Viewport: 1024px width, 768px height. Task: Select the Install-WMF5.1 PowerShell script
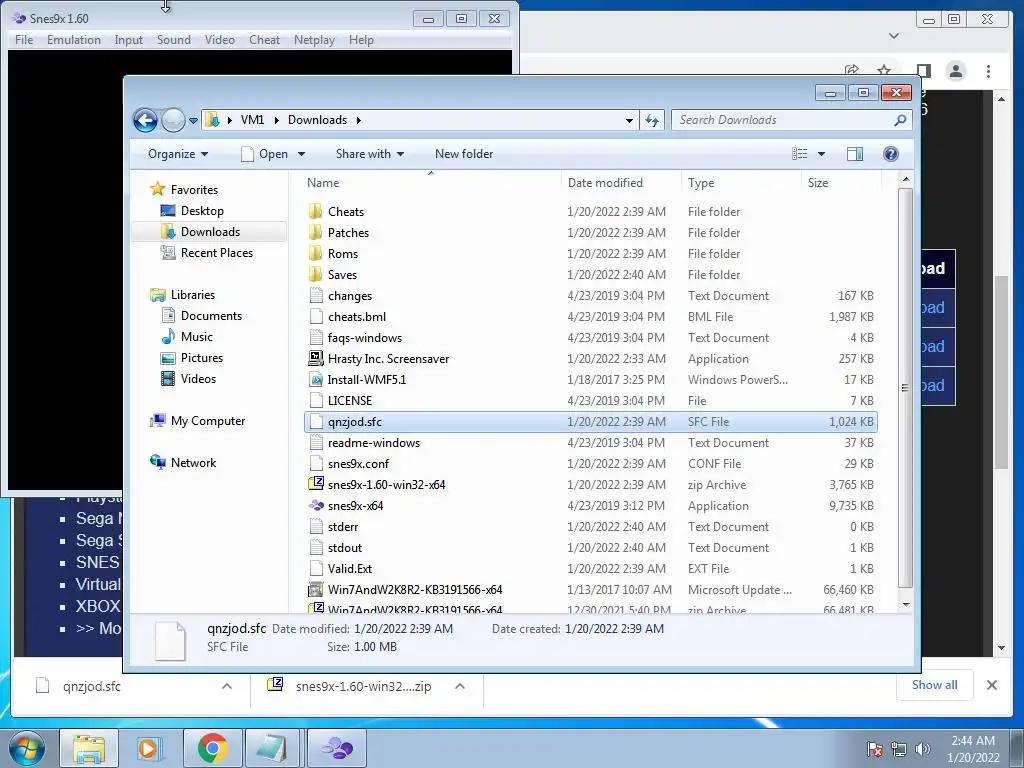(366, 379)
